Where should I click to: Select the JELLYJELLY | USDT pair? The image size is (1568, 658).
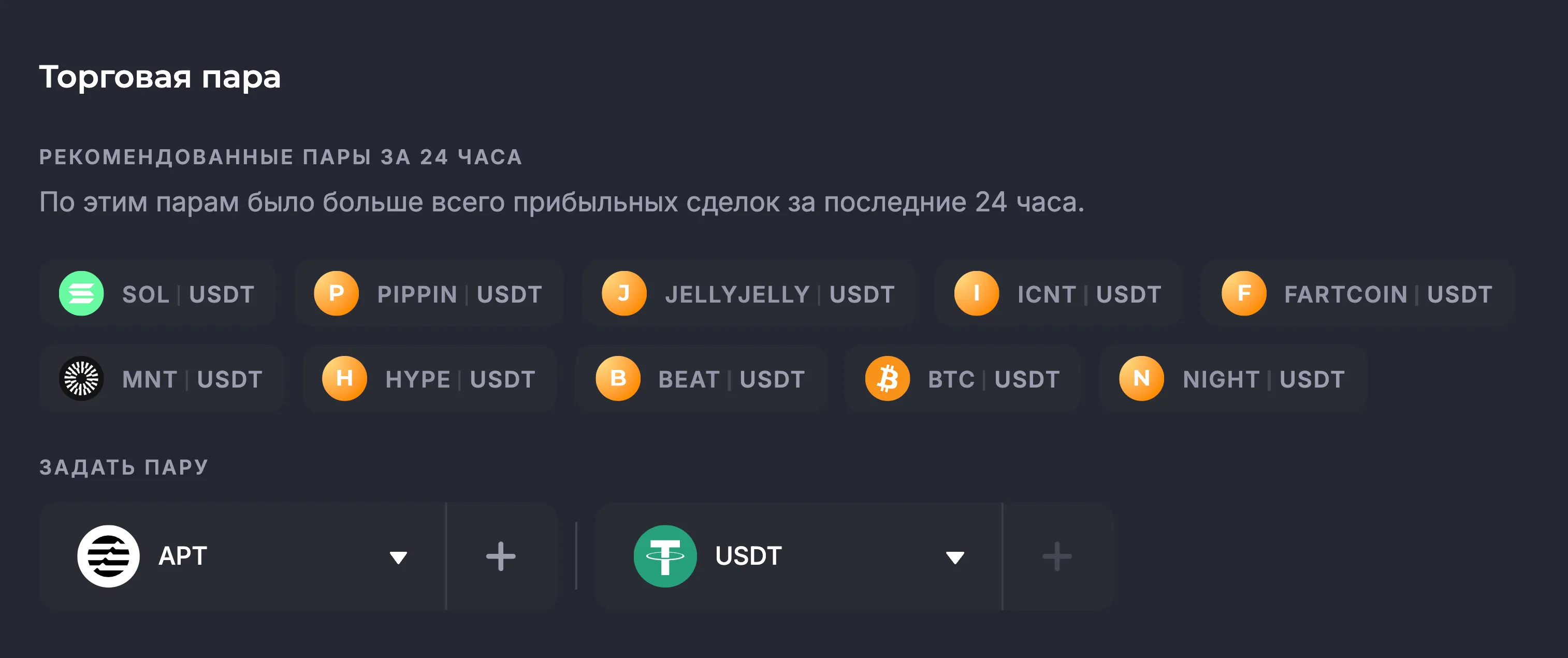779,295
